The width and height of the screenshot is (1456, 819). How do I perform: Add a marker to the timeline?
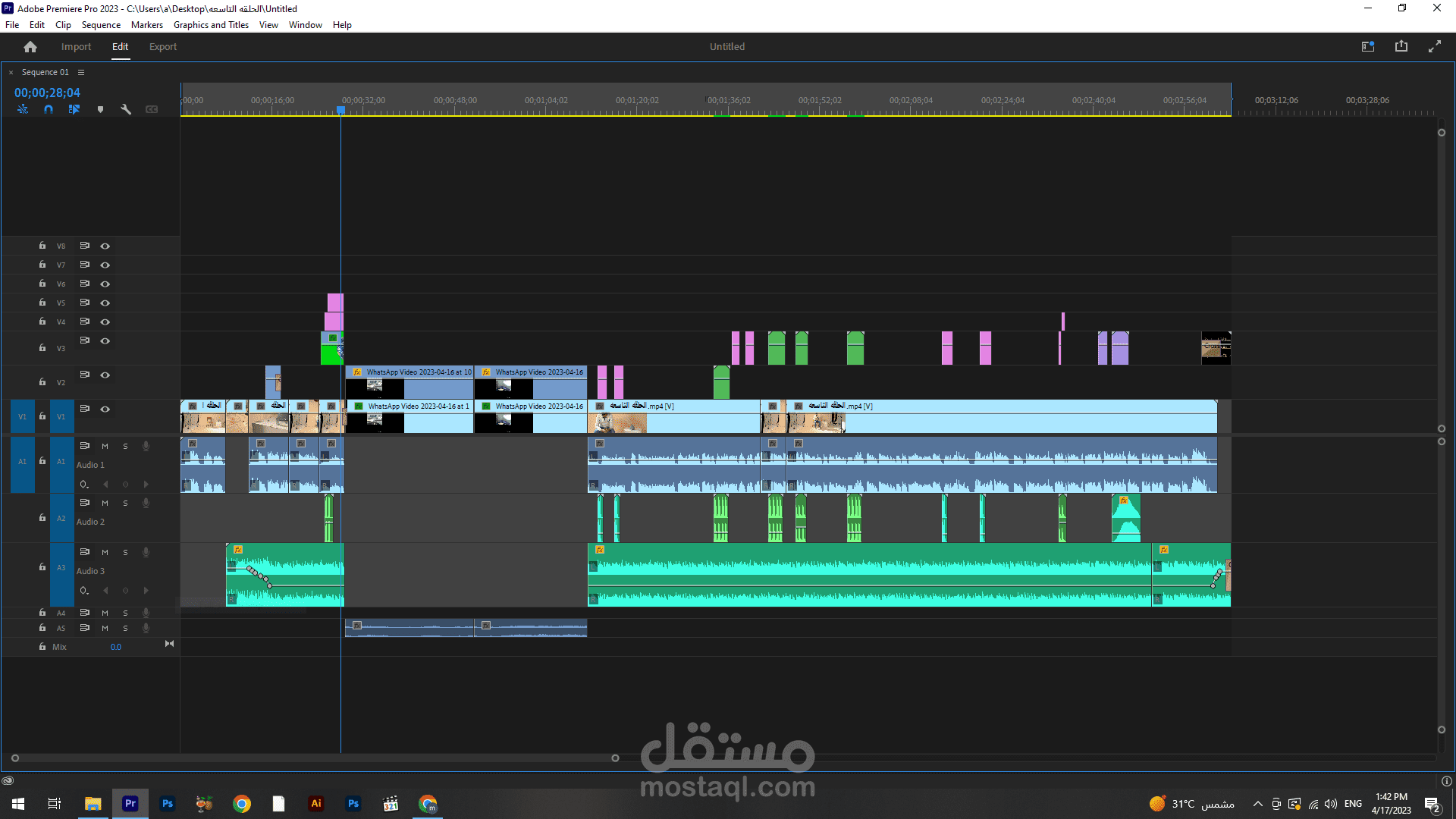coord(100,109)
